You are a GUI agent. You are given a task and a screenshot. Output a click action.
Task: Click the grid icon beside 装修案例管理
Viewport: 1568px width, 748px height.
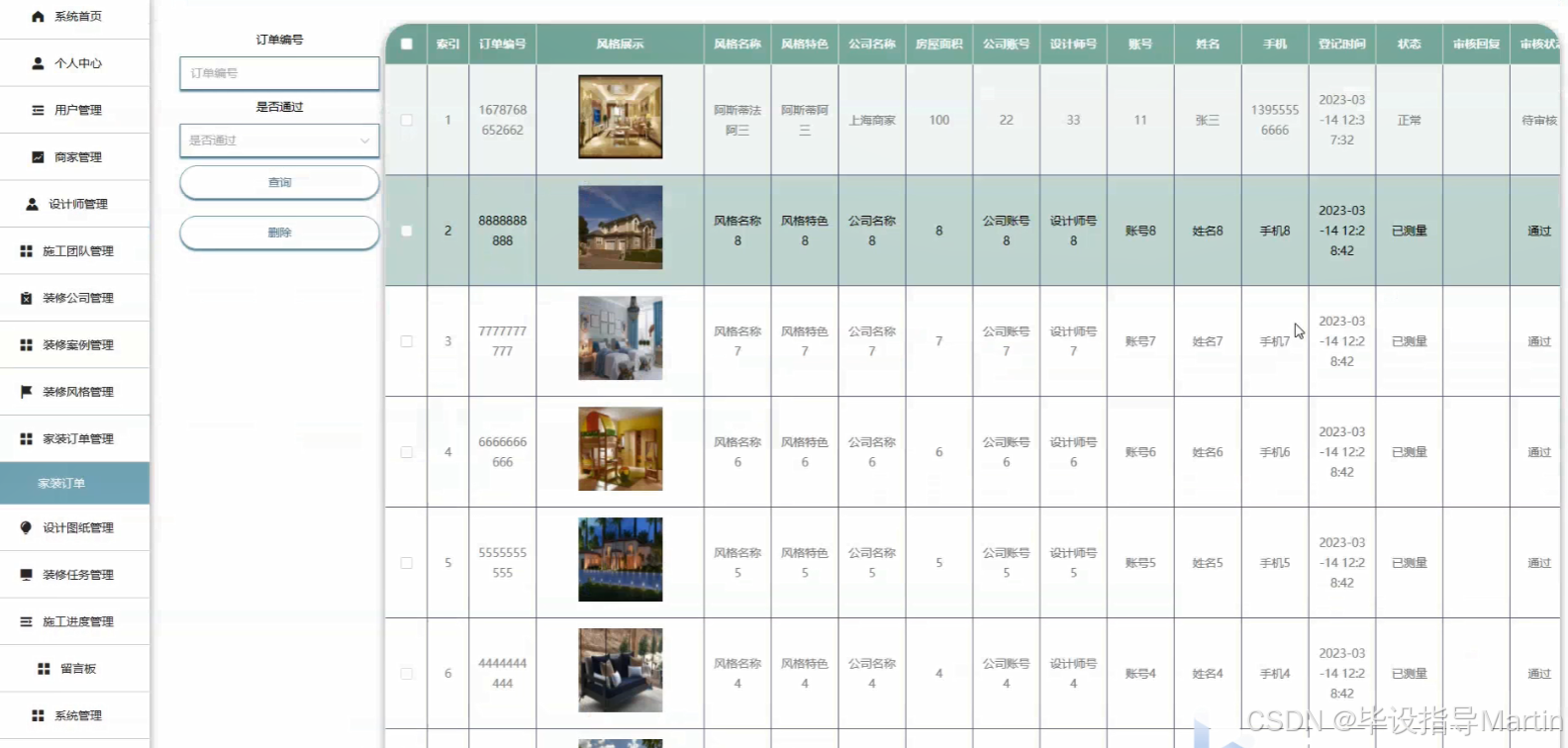tap(26, 345)
